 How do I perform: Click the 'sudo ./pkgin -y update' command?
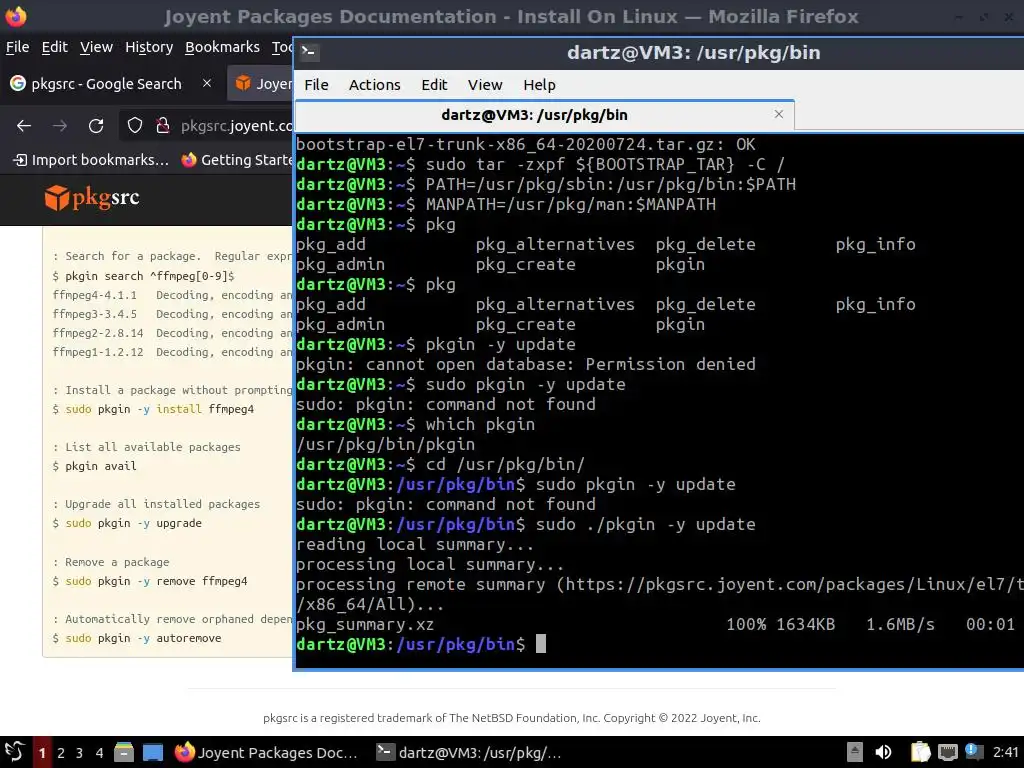645,524
